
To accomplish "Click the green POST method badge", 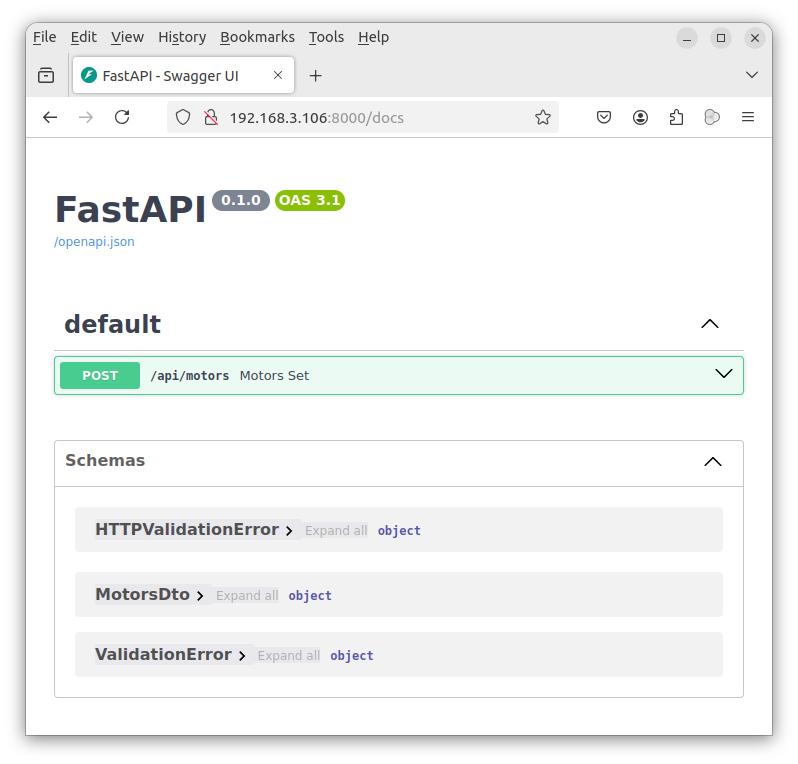I will point(100,376).
